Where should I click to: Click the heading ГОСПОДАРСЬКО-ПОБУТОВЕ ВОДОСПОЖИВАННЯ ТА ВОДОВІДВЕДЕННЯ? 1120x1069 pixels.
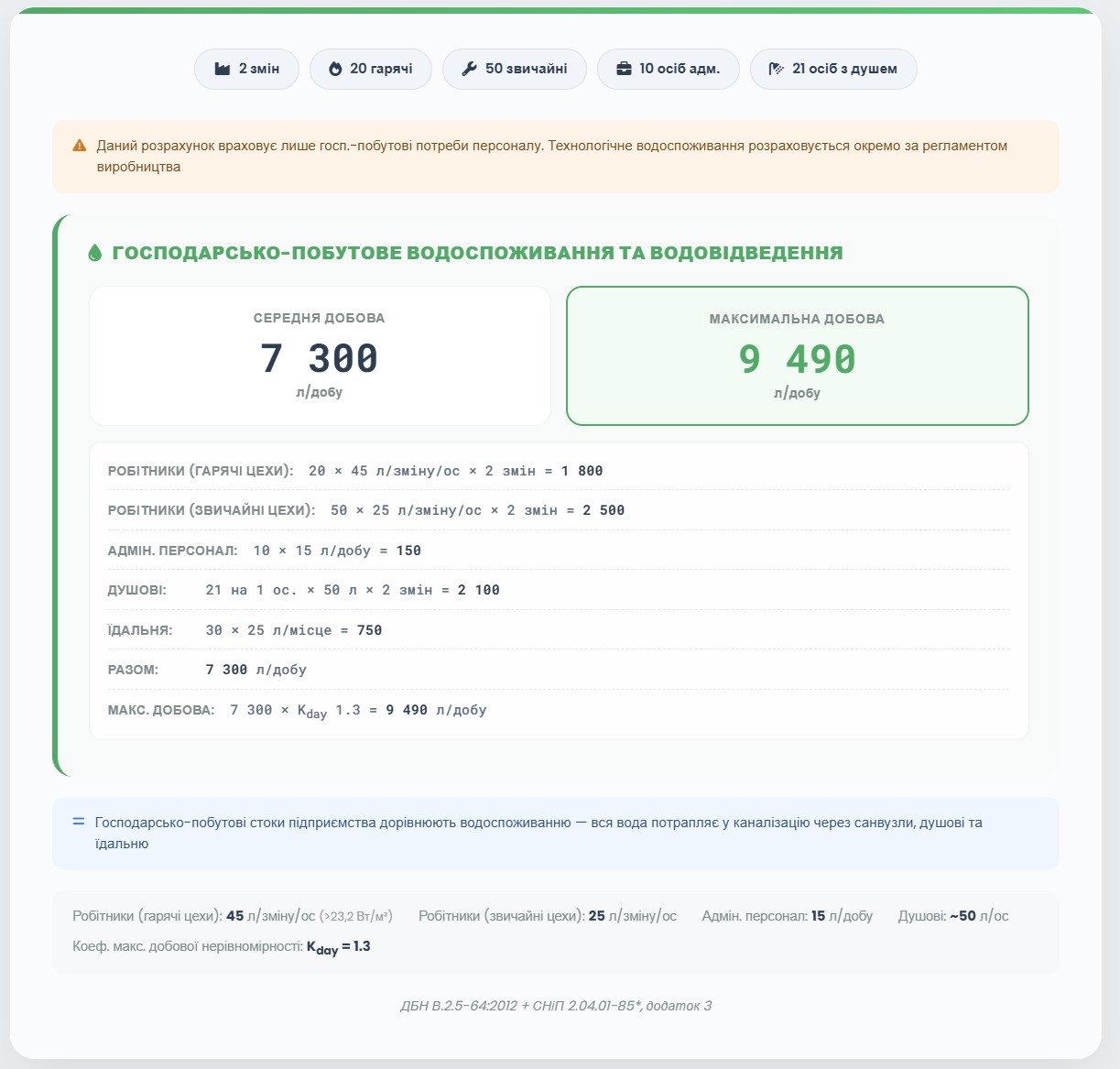[477, 253]
